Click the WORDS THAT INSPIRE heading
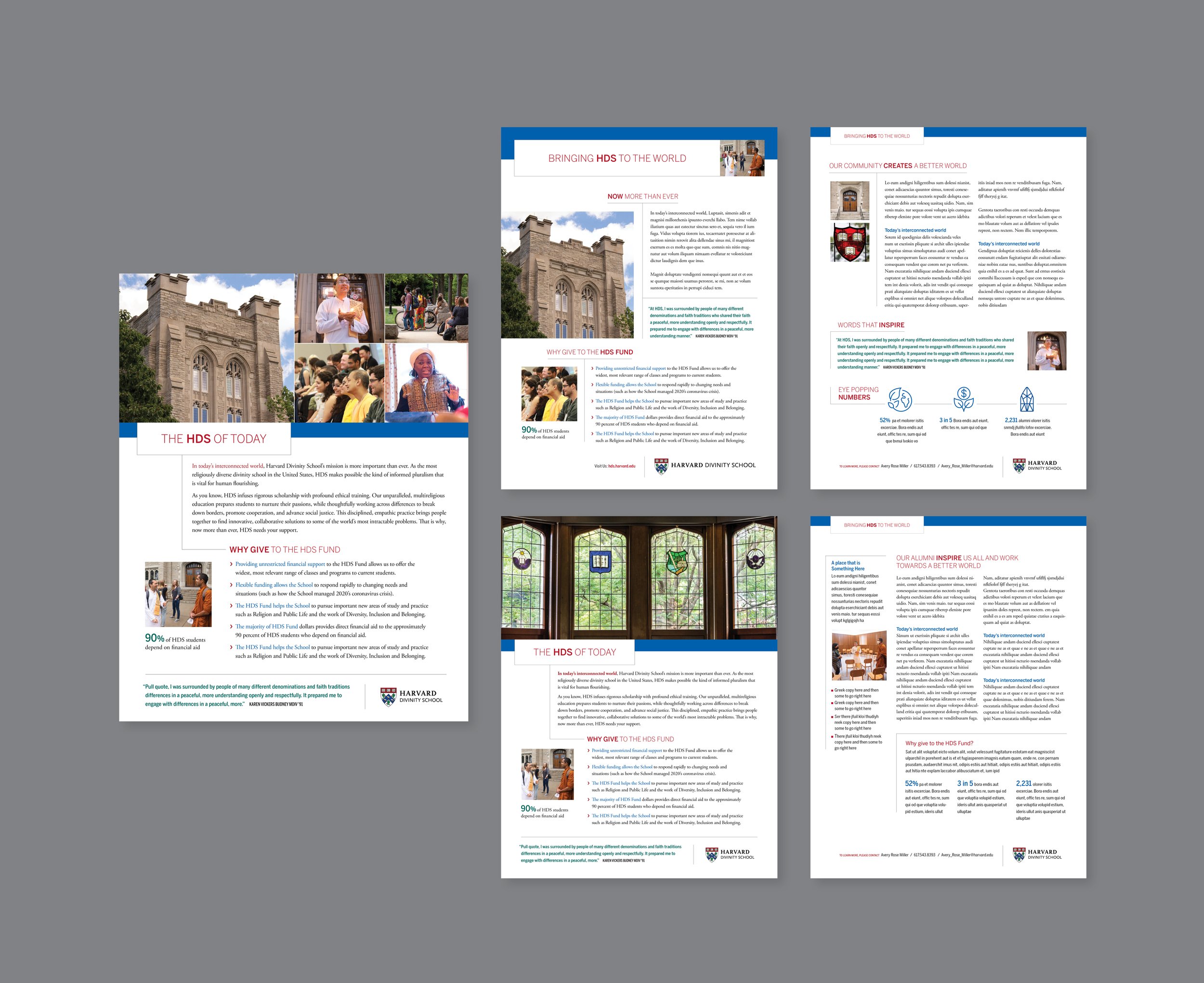The width and height of the screenshot is (1204, 983). [871, 325]
